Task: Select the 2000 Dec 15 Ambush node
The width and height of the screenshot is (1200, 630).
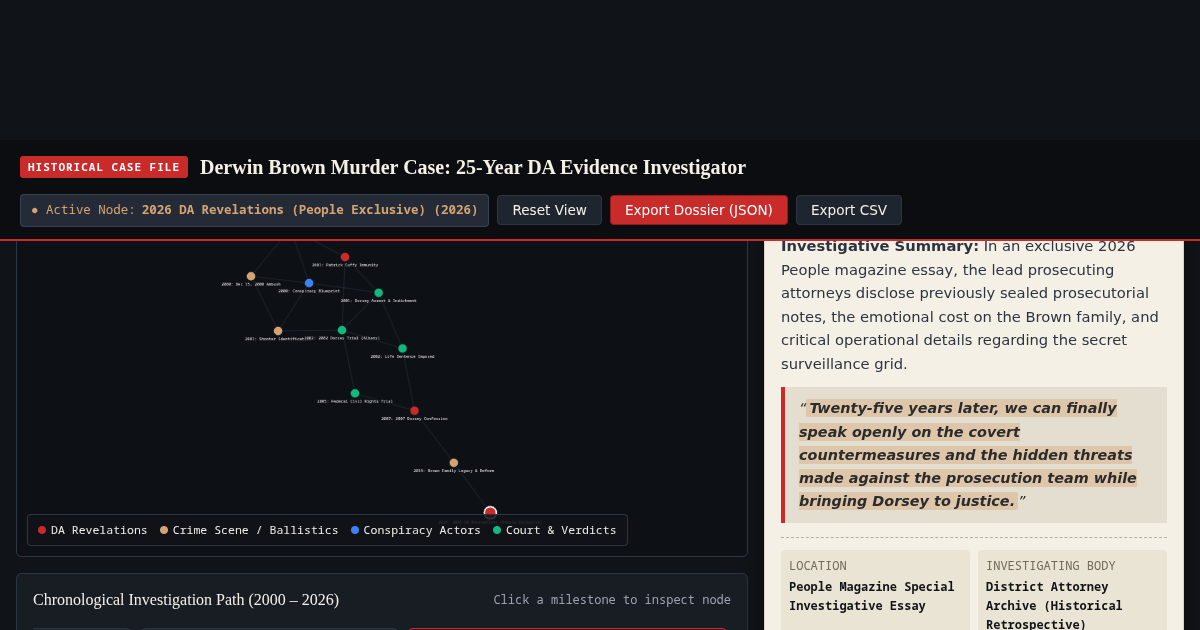Action: point(251,276)
